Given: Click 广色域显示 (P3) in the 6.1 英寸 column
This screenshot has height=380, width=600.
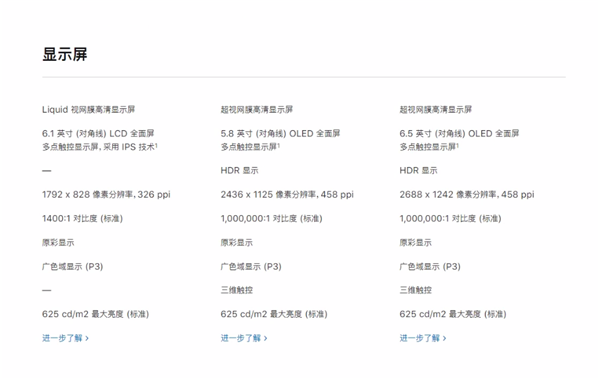Looking at the screenshot, I should 73,266.
